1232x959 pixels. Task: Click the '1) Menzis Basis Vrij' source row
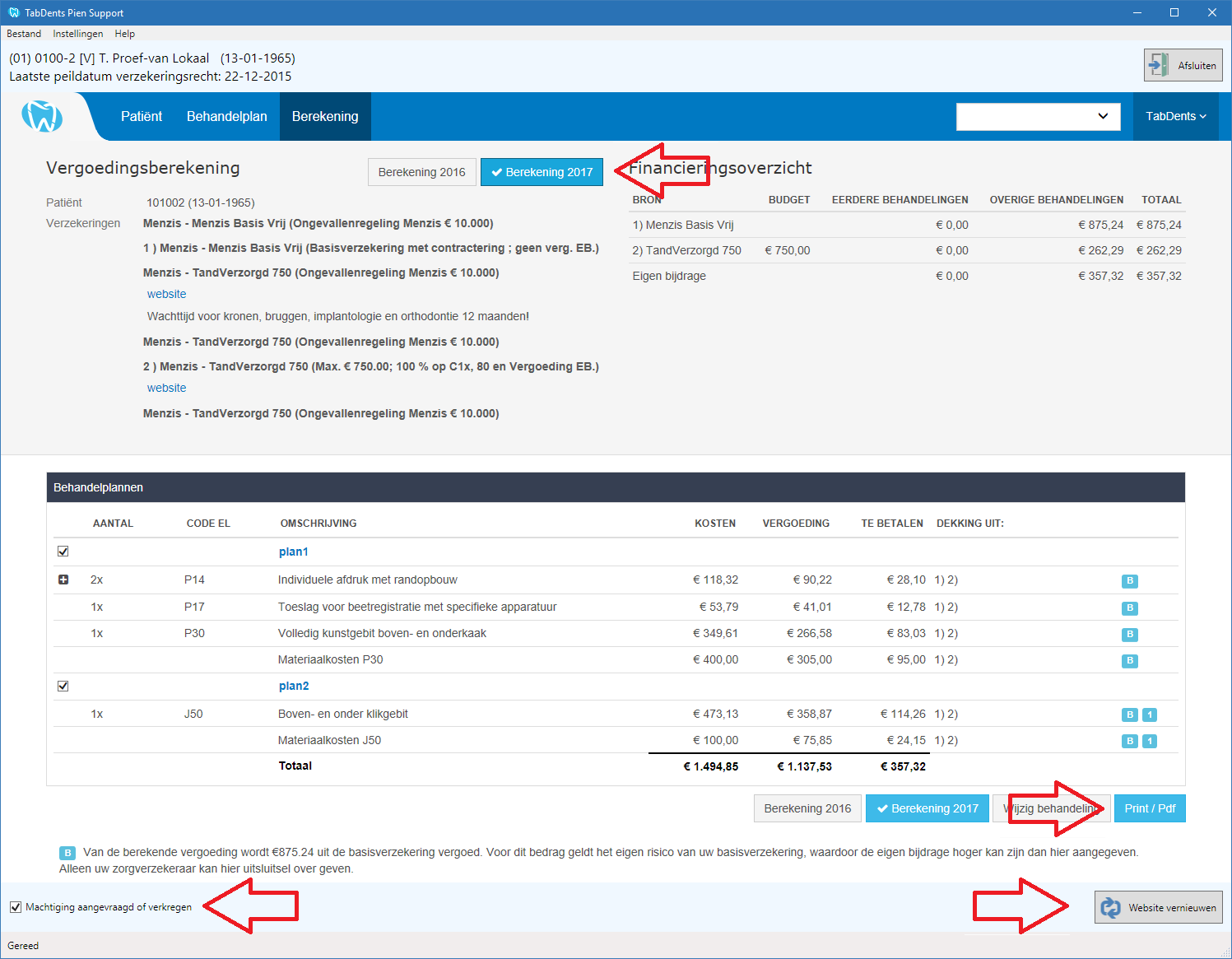point(906,225)
